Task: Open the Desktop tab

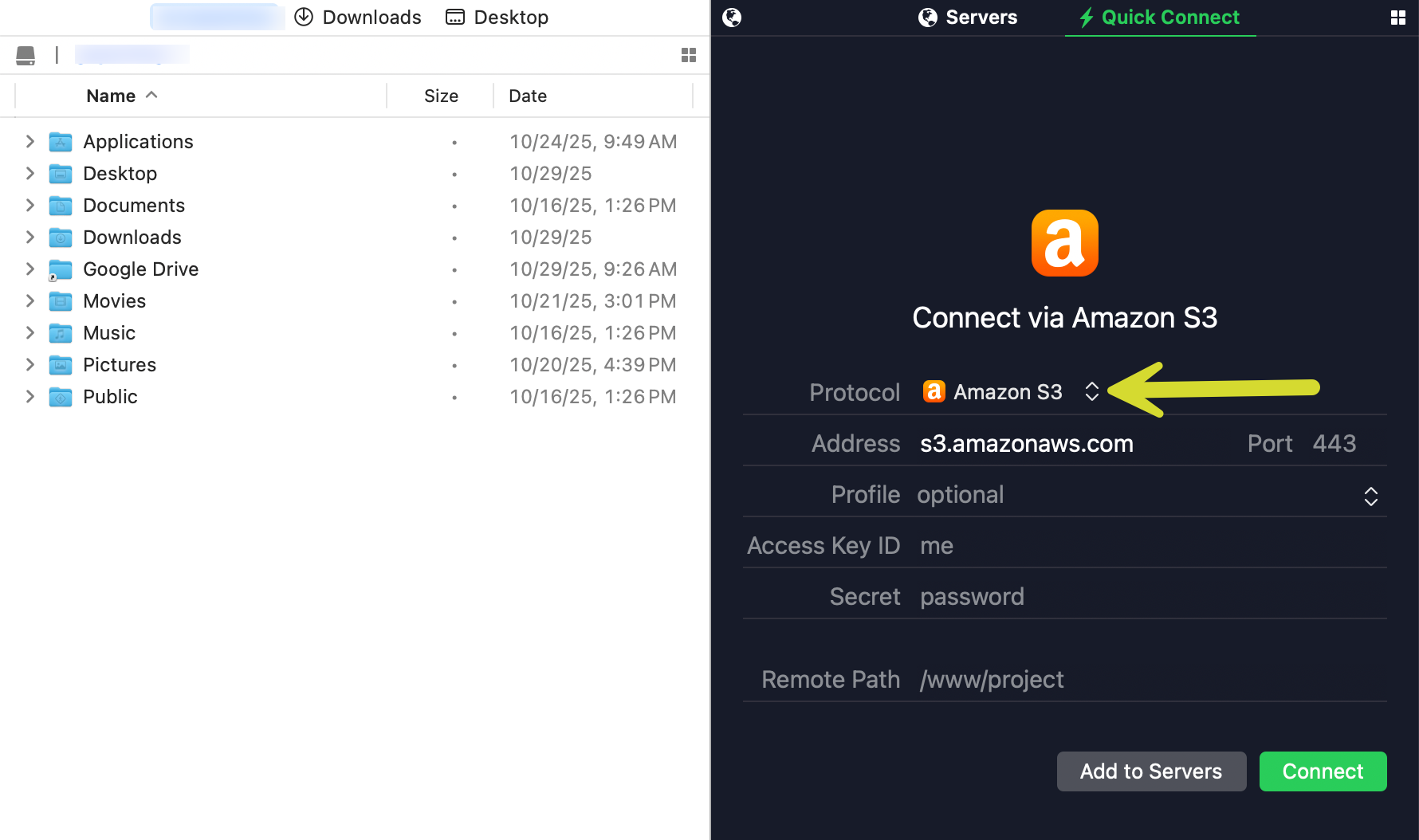Action: [497, 18]
